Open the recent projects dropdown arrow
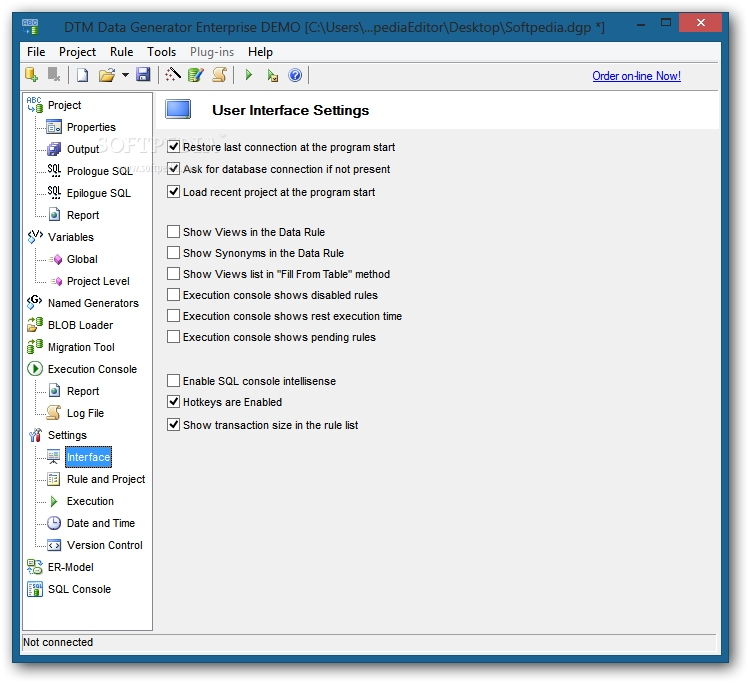This screenshot has height=683, width=749. (x=125, y=75)
